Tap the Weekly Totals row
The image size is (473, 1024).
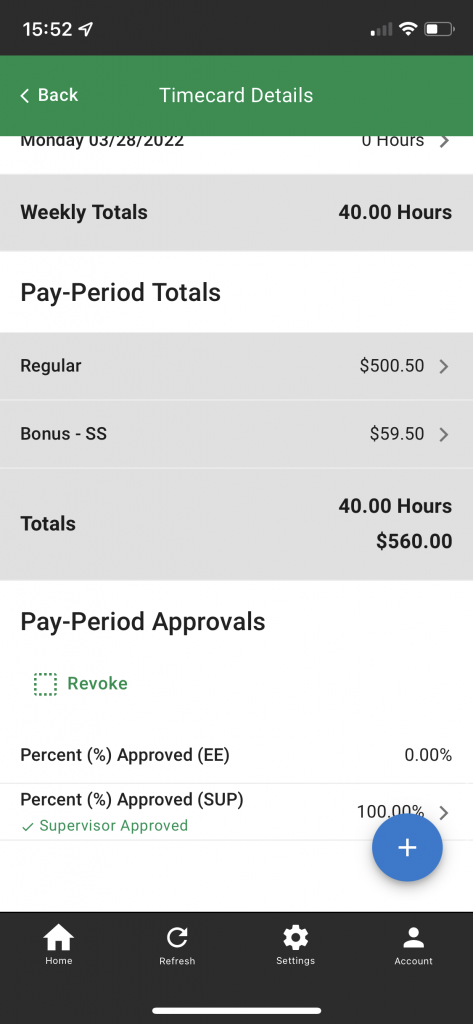[236, 212]
